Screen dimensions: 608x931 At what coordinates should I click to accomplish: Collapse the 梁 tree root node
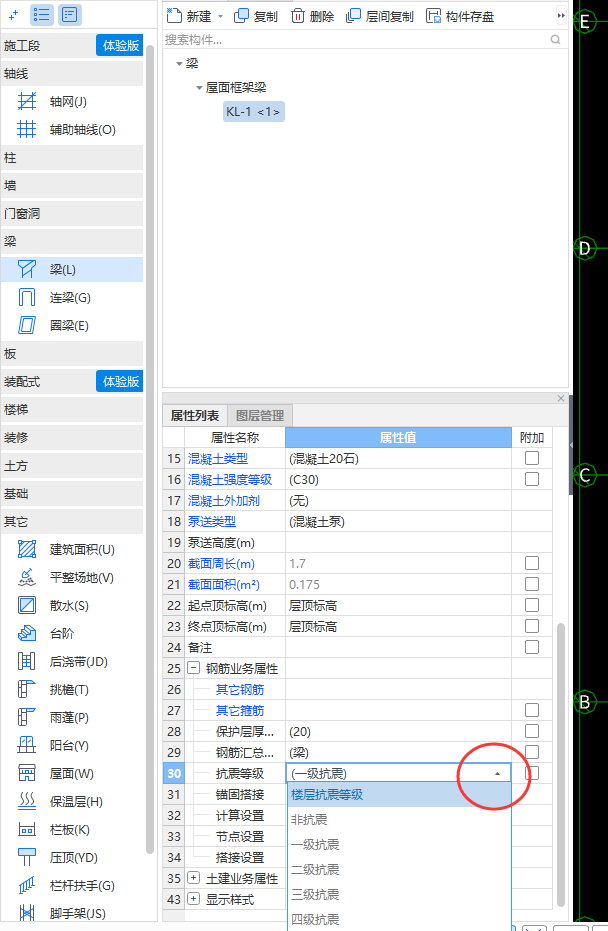[x=179, y=64]
